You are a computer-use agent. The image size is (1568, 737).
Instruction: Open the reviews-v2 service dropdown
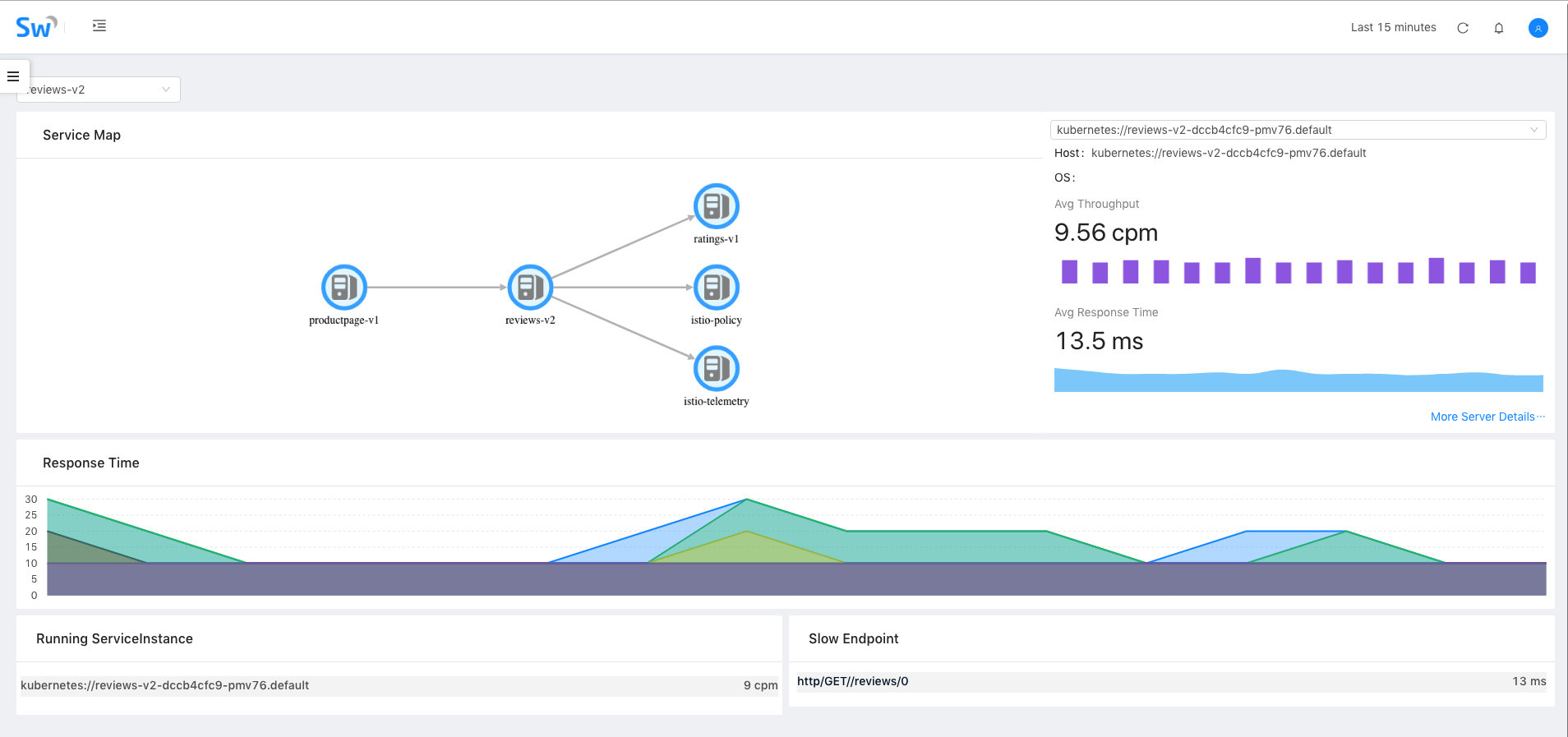[99, 90]
